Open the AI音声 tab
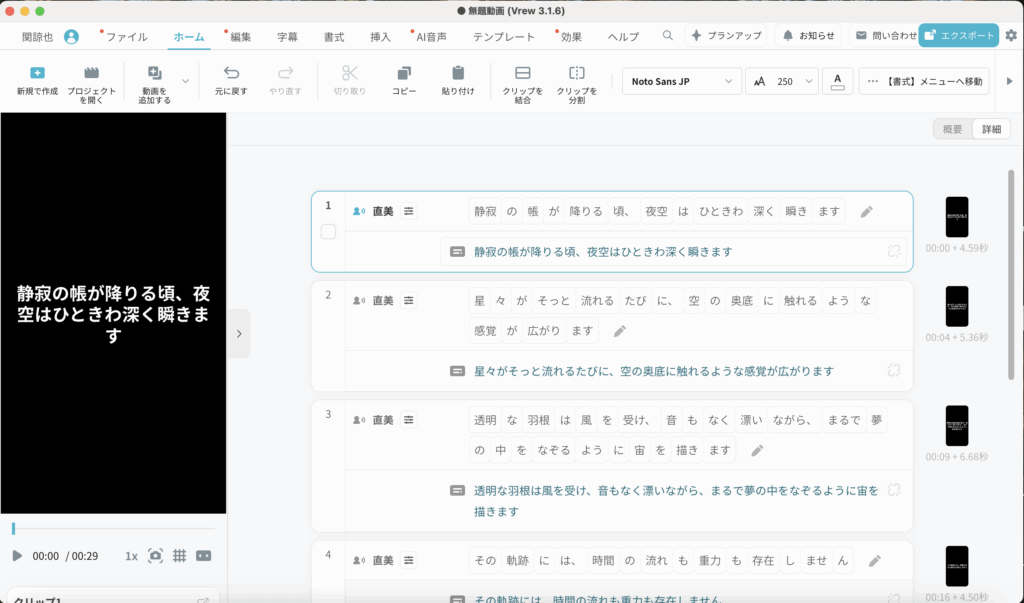This screenshot has width=1024, height=603. pos(432,37)
